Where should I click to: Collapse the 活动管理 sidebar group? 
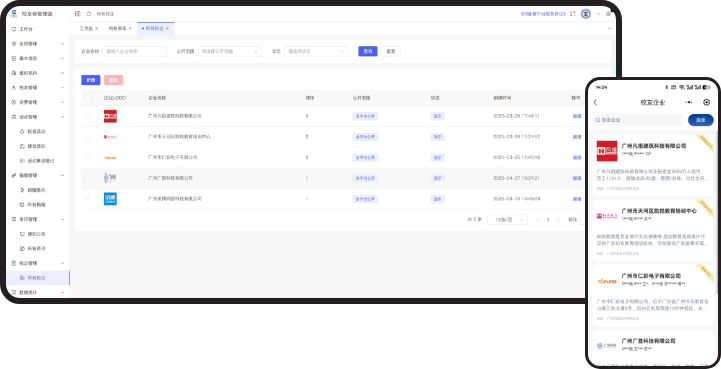click(x=38, y=117)
